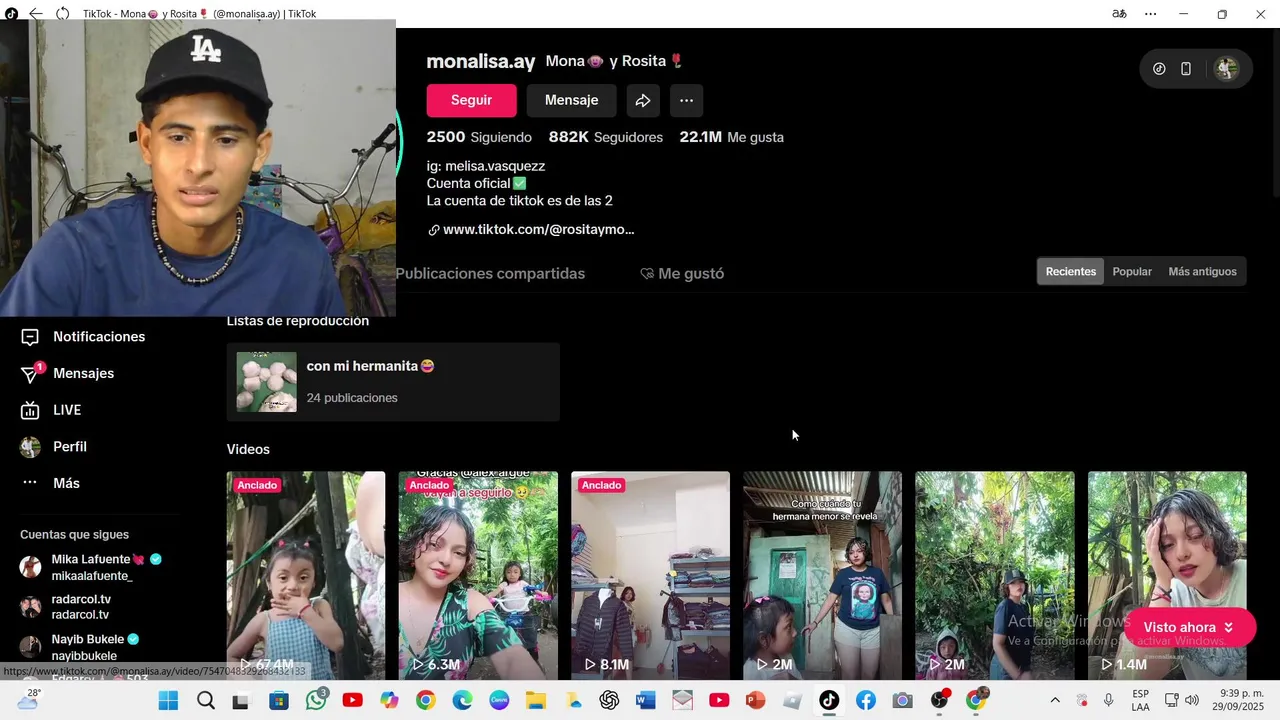The image size is (1280, 720).
Task: Open the translate page icon in title bar
Action: (1119, 14)
